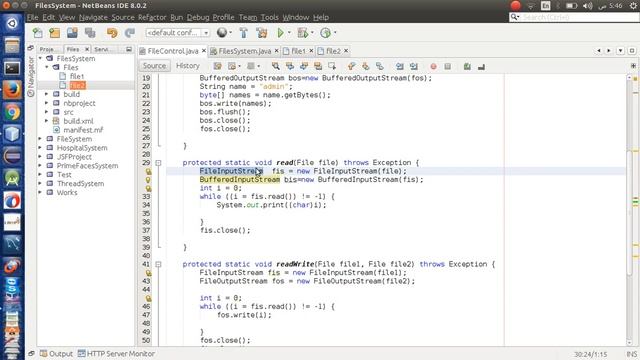Switch to file1 editor tab
The height and width of the screenshot is (360, 640).
(298, 51)
